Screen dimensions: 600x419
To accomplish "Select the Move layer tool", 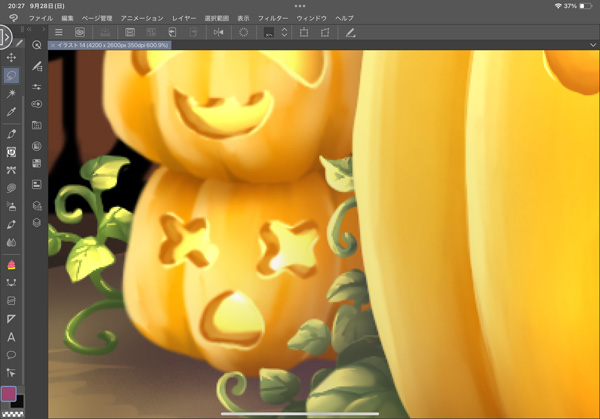I will [x=12, y=58].
